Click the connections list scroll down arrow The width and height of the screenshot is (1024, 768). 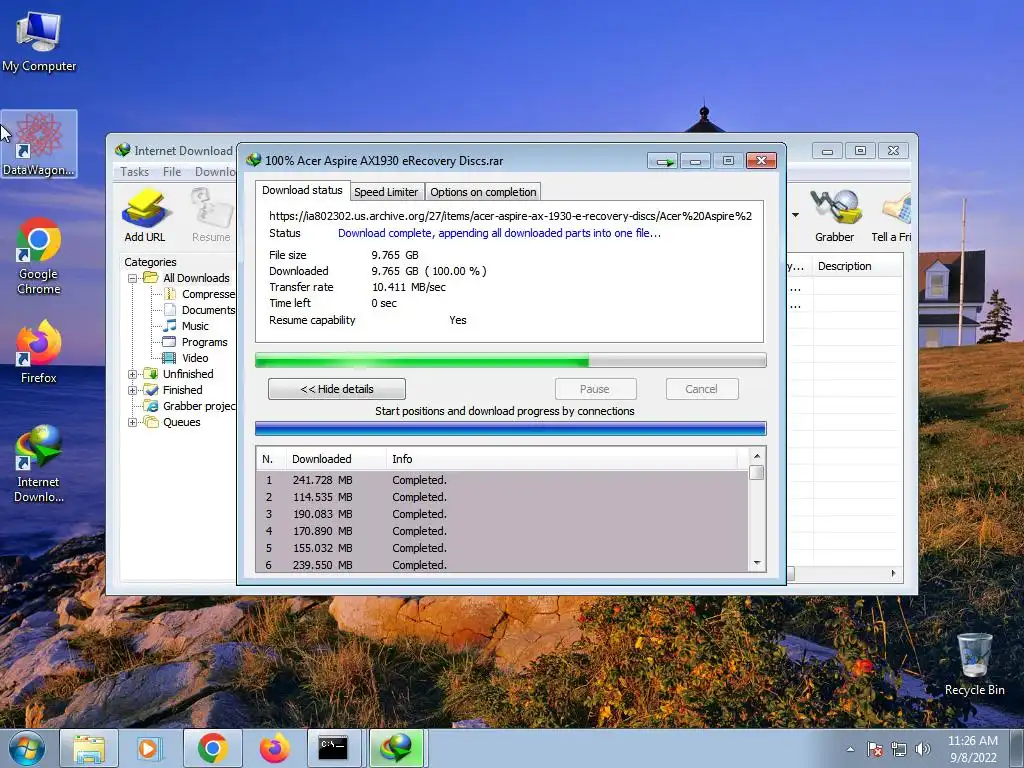(757, 563)
